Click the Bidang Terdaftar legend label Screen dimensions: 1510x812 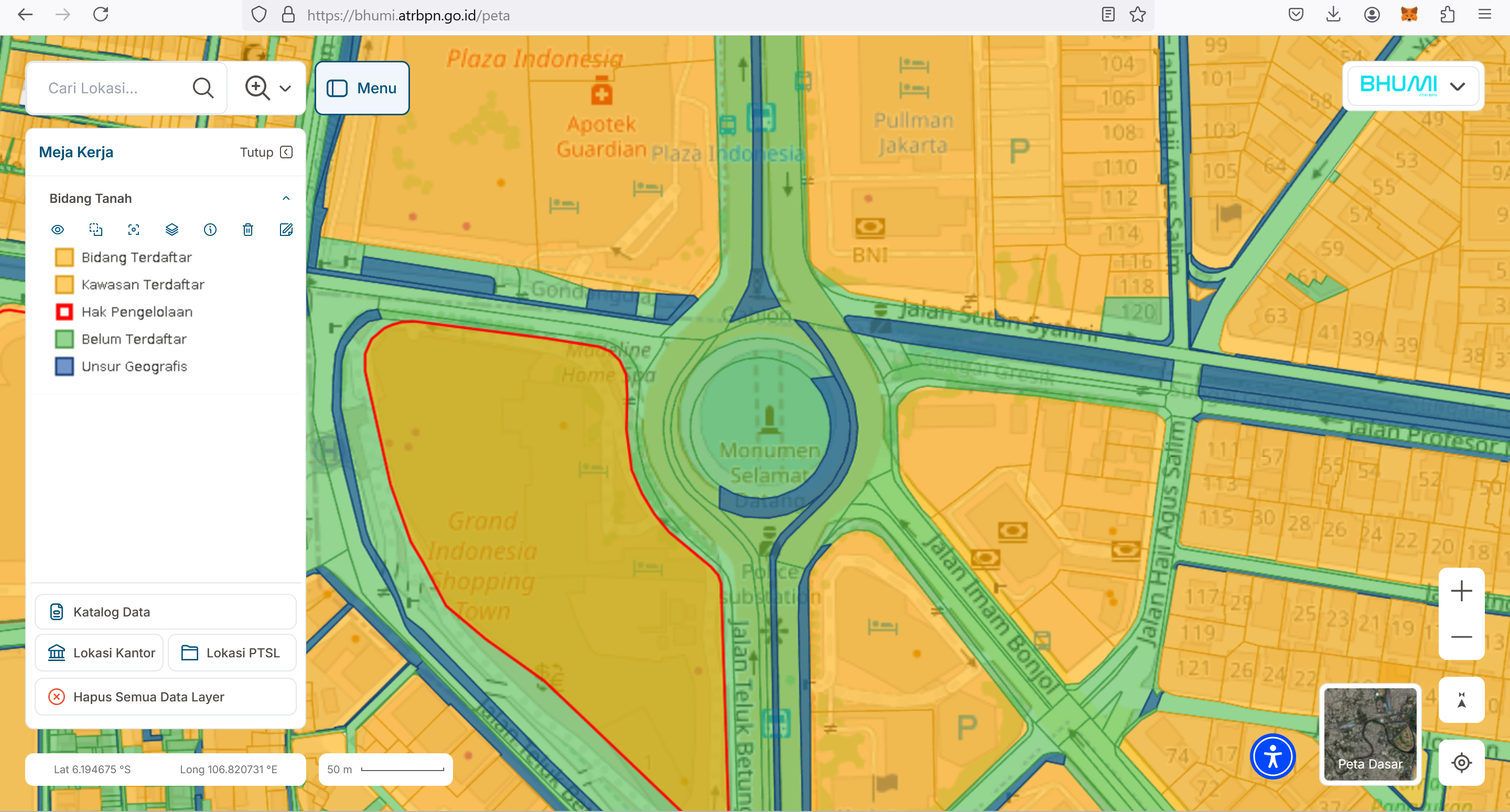click(136, 257)
